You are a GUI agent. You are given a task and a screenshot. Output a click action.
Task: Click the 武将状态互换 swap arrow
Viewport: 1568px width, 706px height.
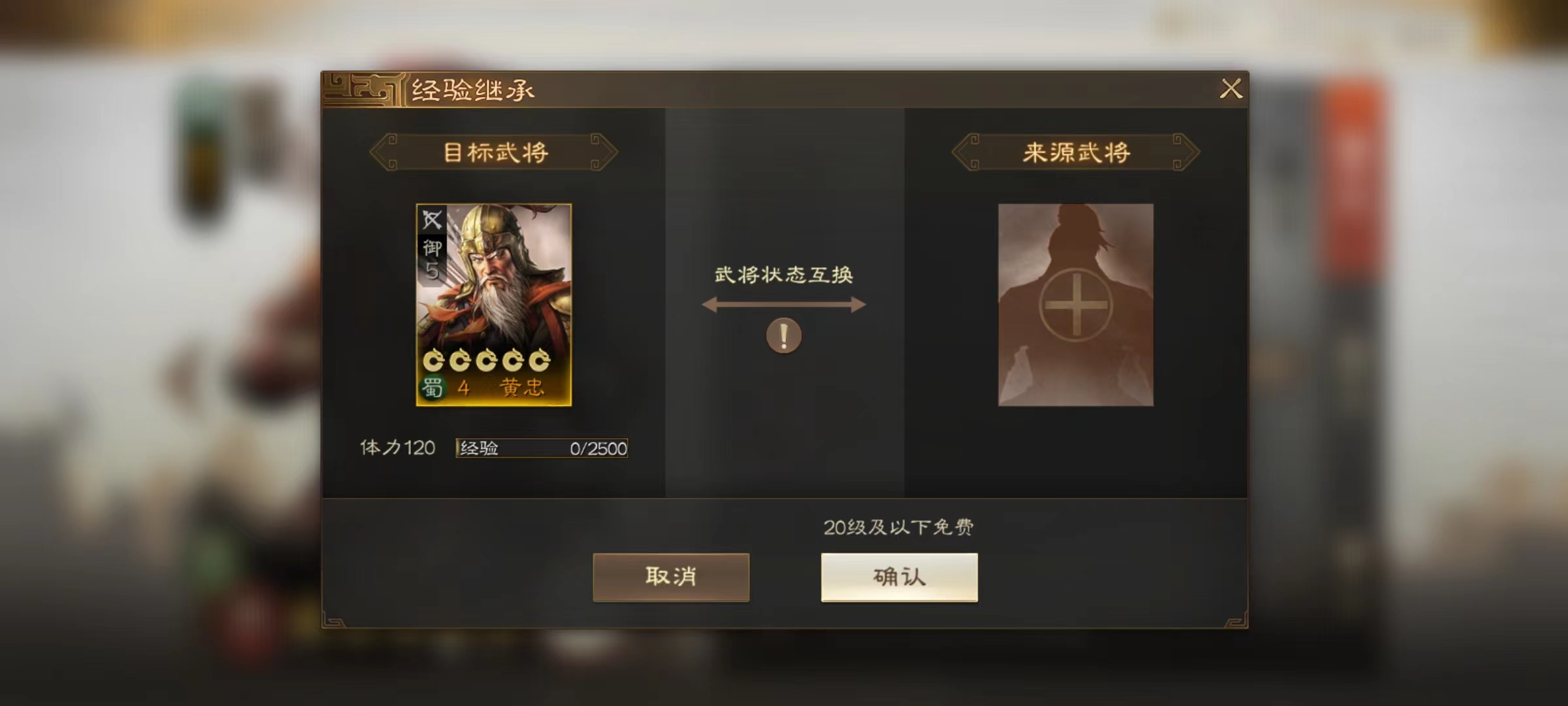pyautogui.click(x=783, y=305)
